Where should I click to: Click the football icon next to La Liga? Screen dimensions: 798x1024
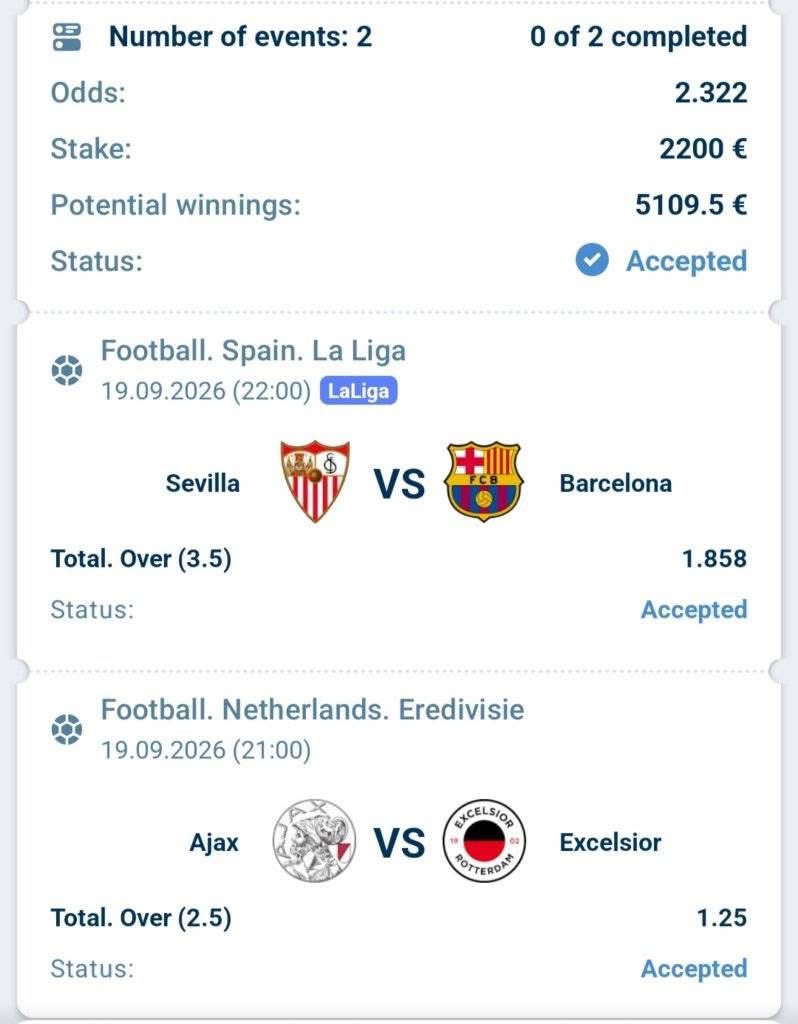click(x=67, y=370)
